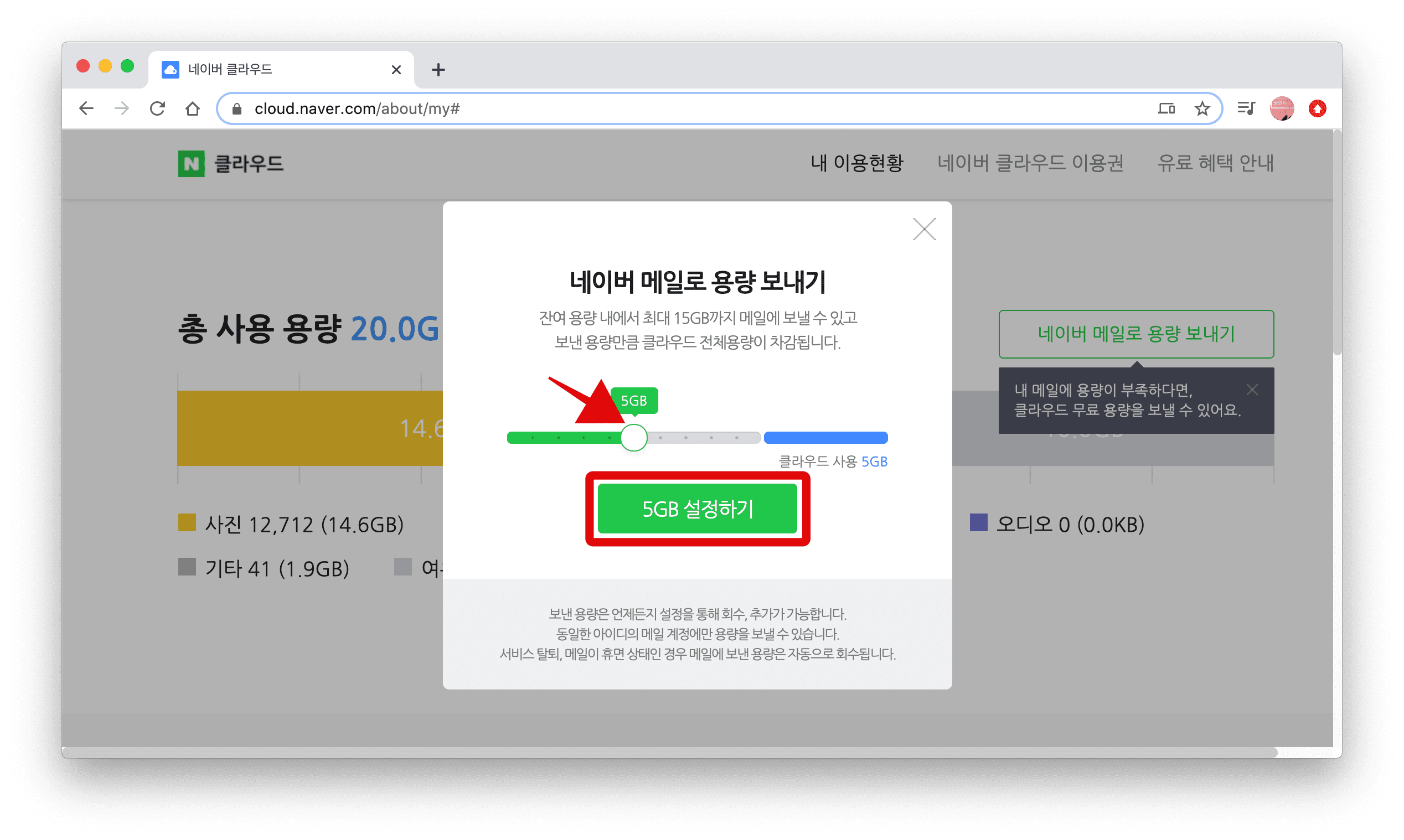Image resolution: width=1404 pixels, height=840 pixels.
Task: Reload the page with the refresh icon
Action: (157, 108)
